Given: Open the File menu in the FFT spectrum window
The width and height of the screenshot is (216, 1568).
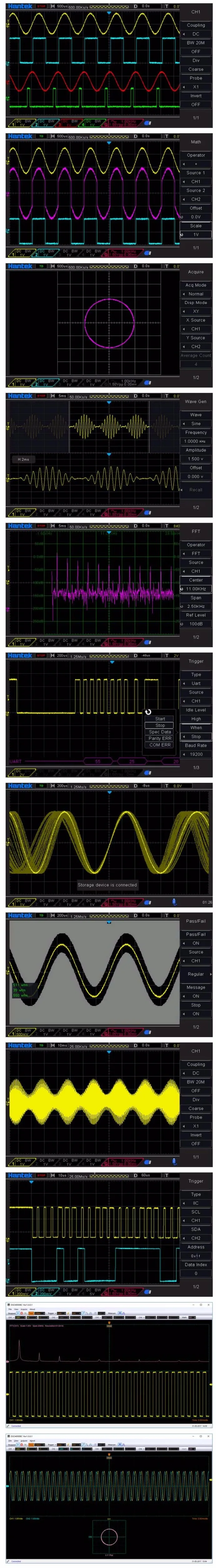Looking at the screenshot, I should 10,1309.
